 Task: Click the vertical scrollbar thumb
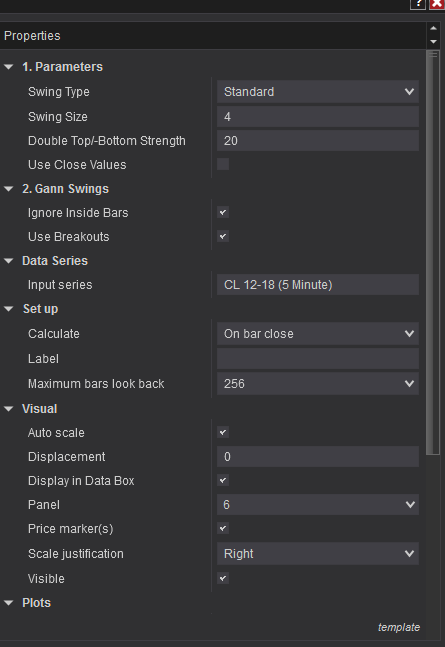pyautogui.click(x=433, y=253)
